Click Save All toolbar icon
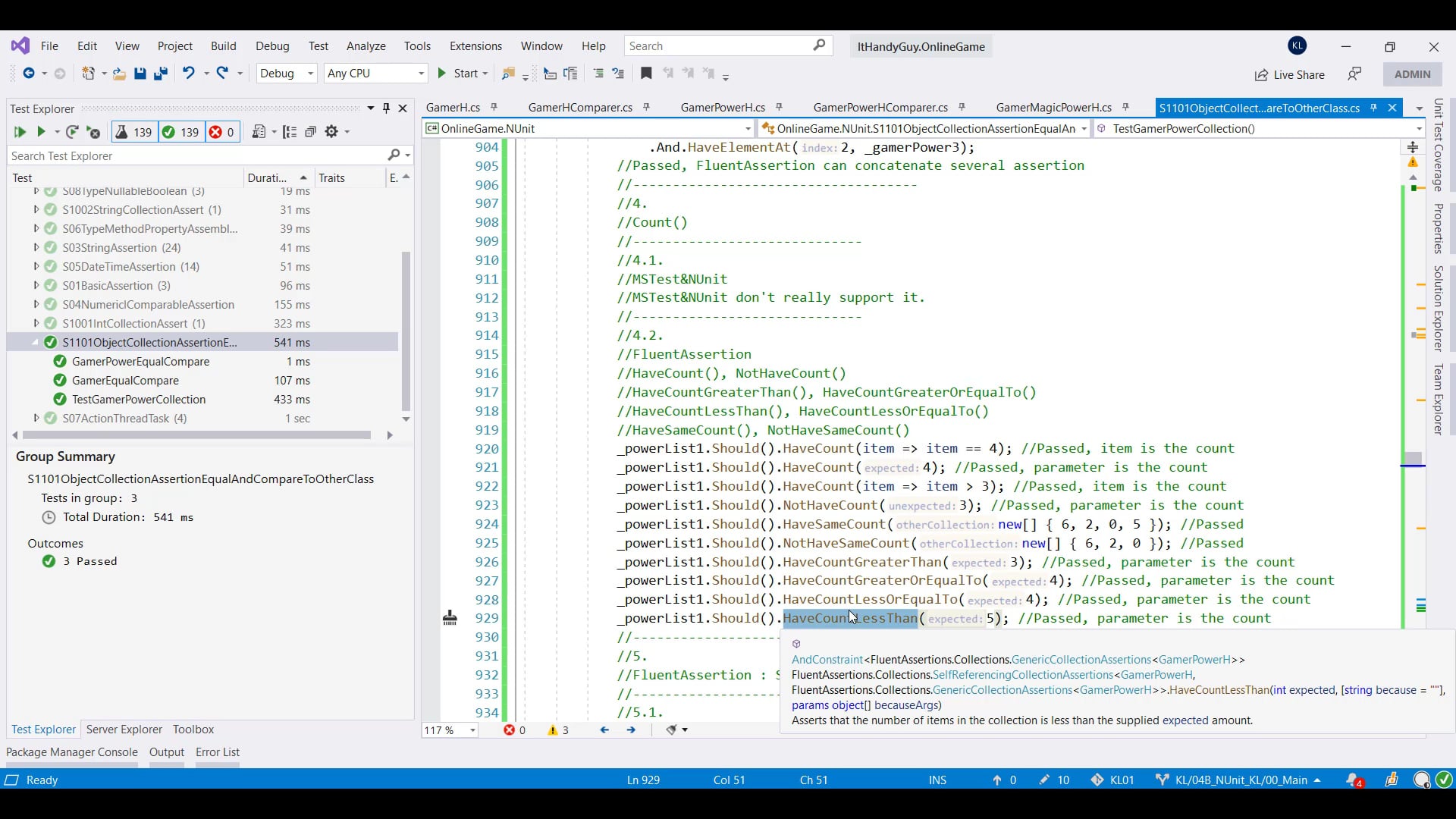Viewport: 1456px width, 819px height. coord(160,74)
